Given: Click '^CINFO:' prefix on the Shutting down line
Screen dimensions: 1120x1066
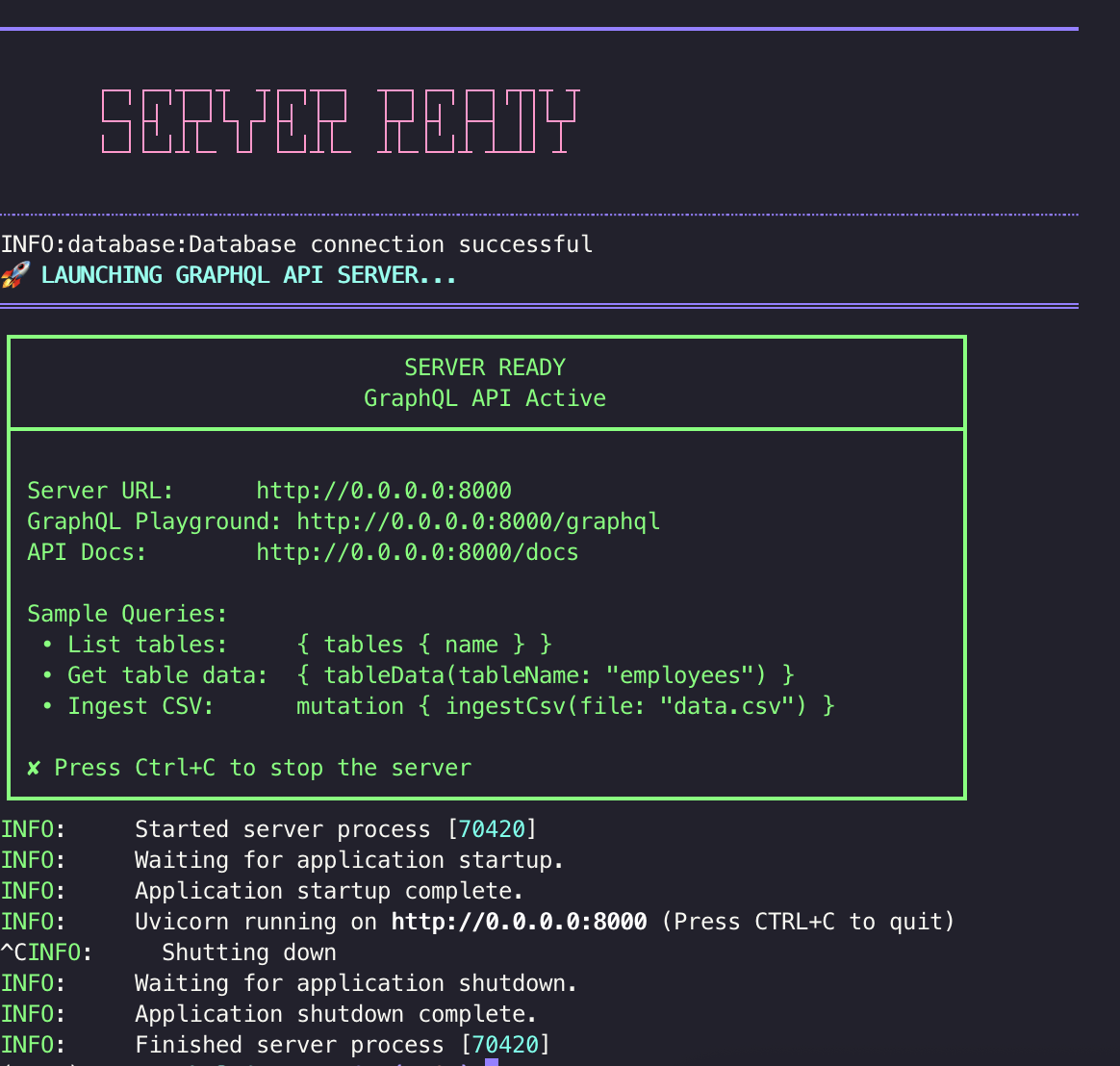Looking at the screenshot, I should click(x=46, y=952).
